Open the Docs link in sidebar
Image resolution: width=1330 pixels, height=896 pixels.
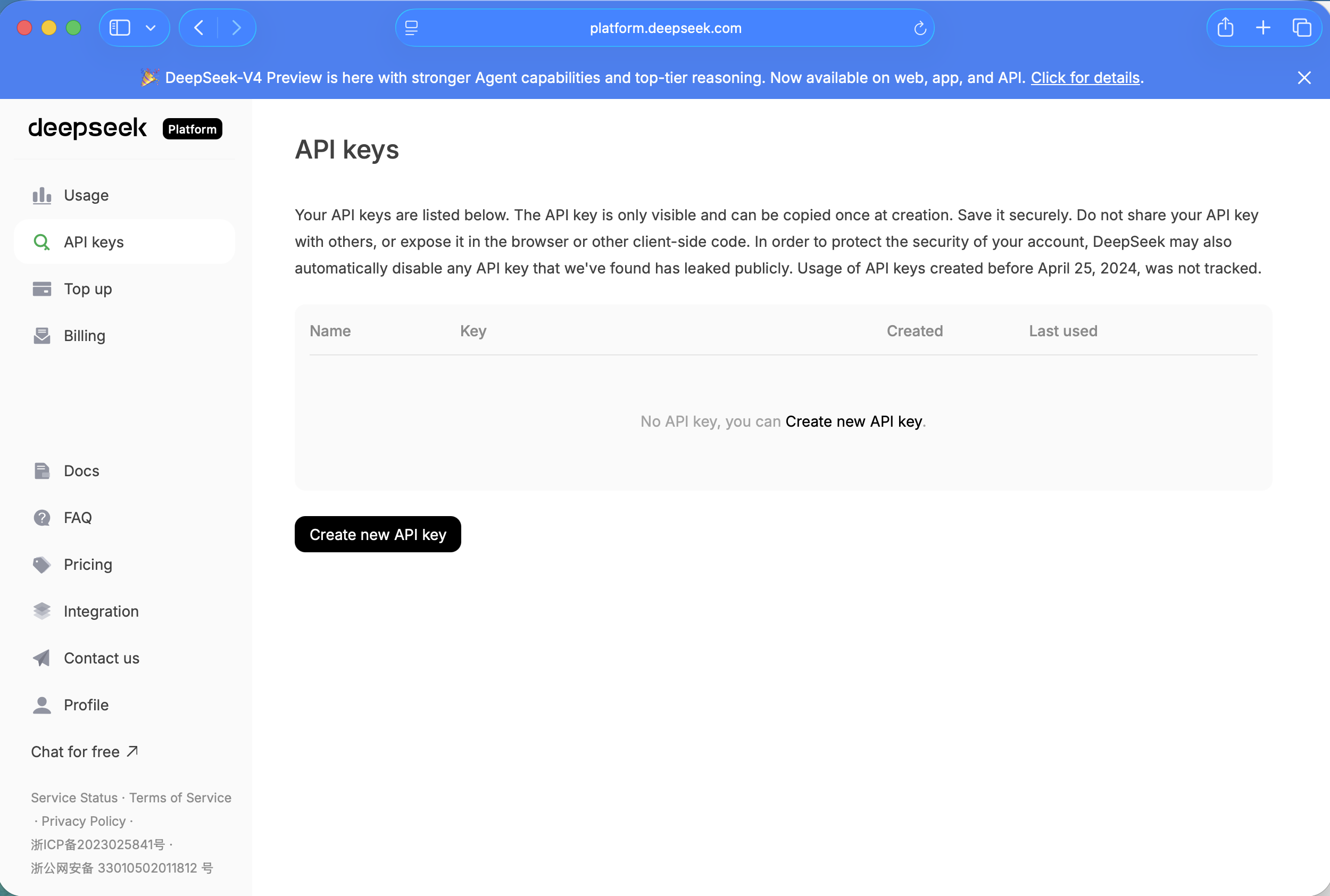tap(124, 471)
